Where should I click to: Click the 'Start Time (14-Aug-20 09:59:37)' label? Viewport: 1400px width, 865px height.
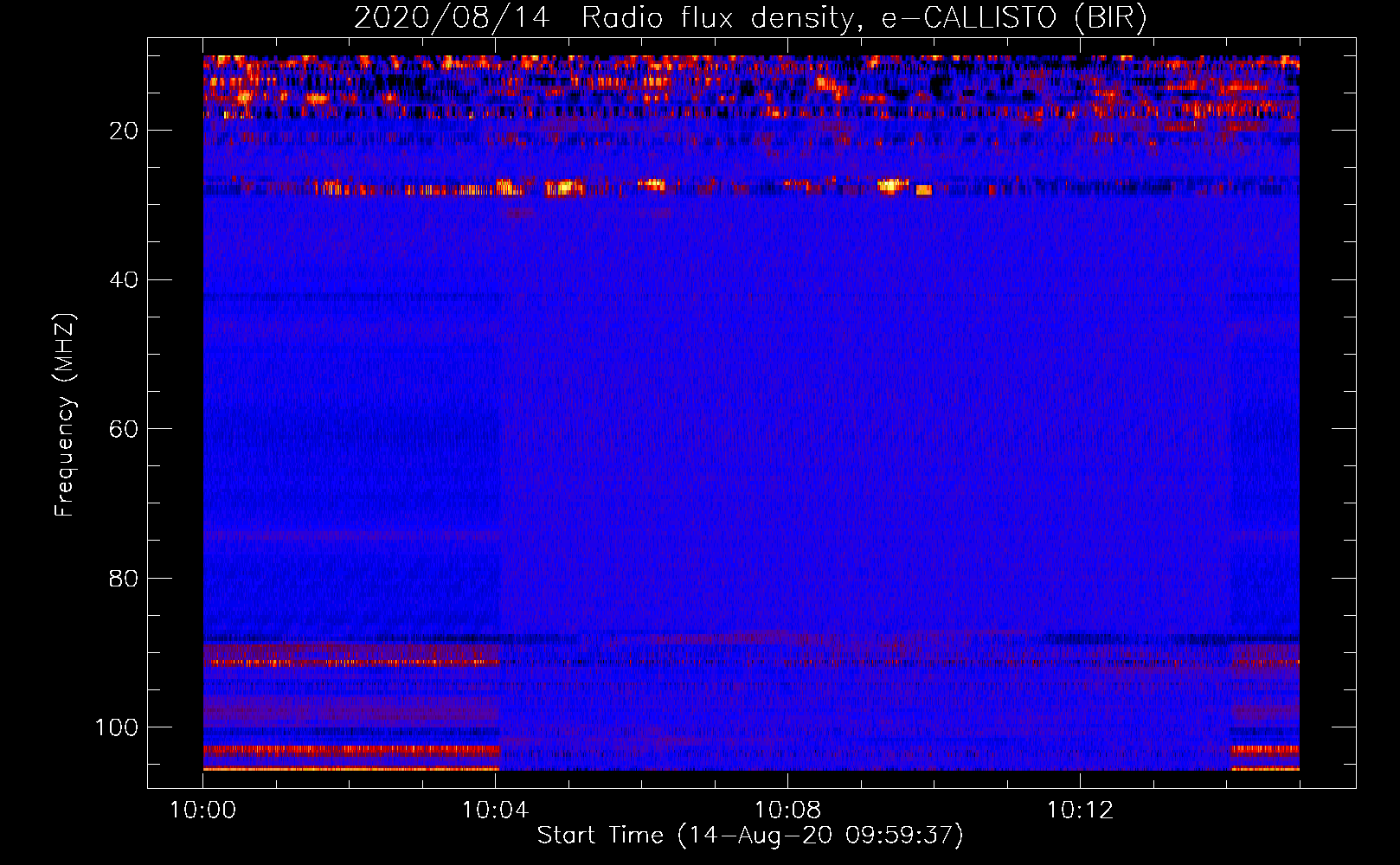click(750, 836)
